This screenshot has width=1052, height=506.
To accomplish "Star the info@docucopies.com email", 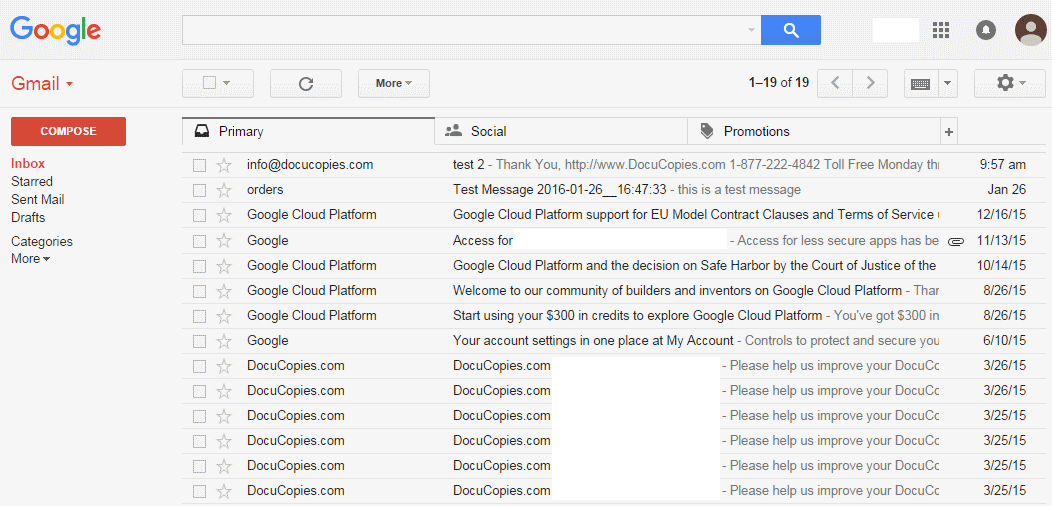I will (224, 165).
